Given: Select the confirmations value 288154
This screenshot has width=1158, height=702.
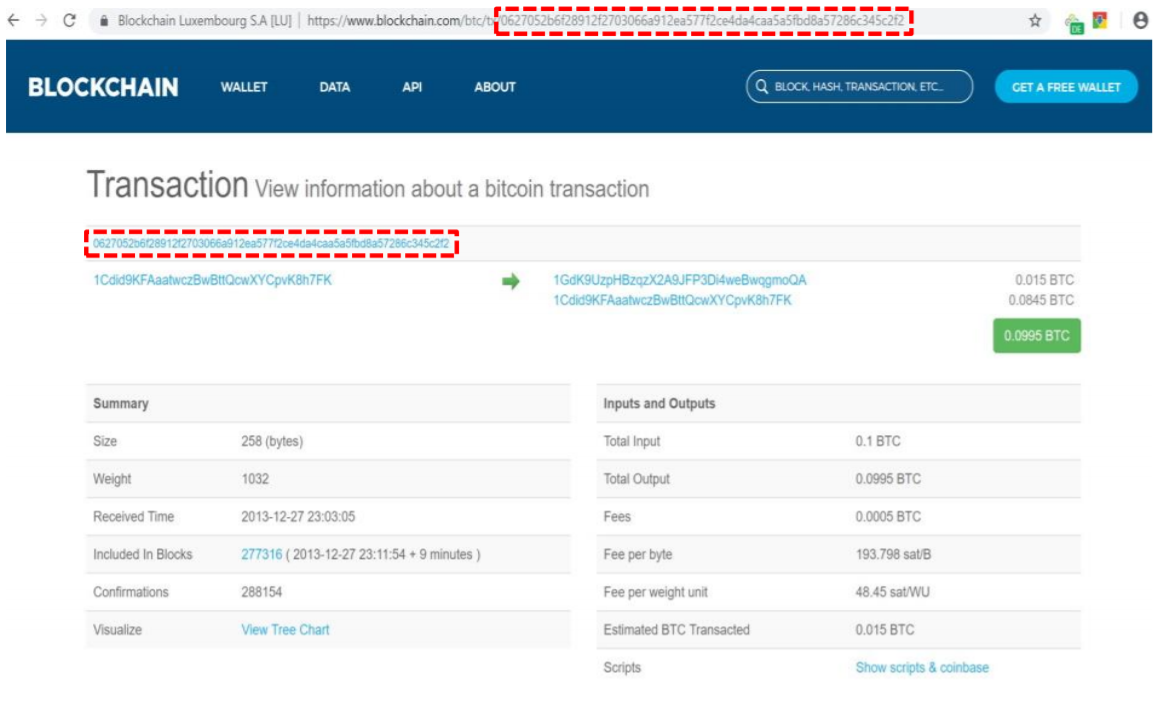Looking at the screenshot, I should coord(261,592).
